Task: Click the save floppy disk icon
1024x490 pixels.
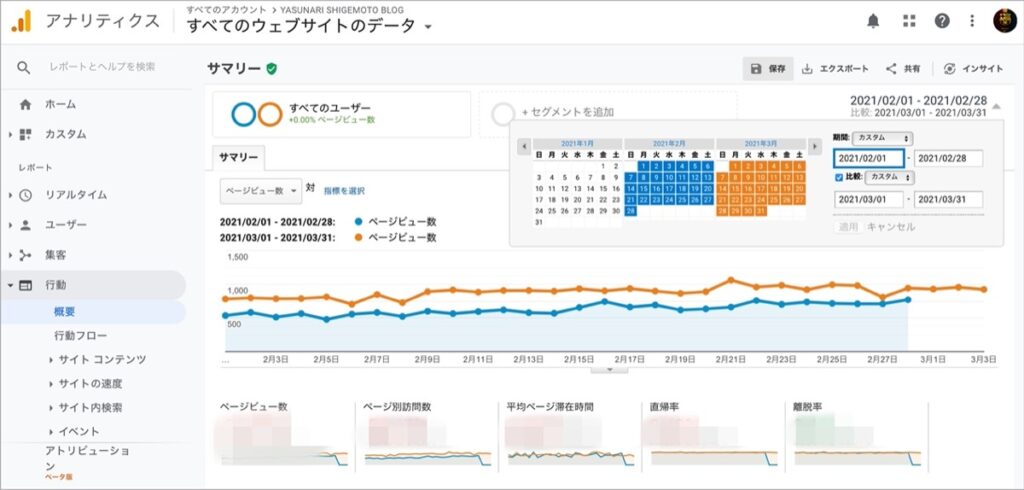Action: pos(756,69)
